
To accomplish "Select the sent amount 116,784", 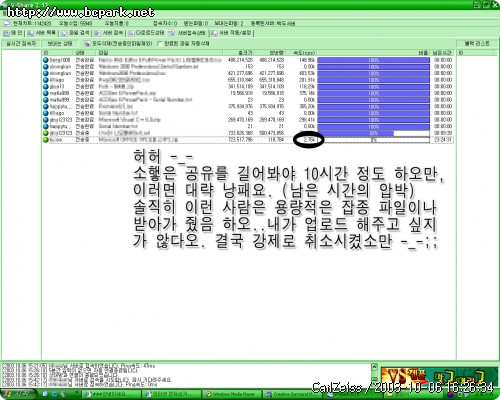I will tap(276, 140).
